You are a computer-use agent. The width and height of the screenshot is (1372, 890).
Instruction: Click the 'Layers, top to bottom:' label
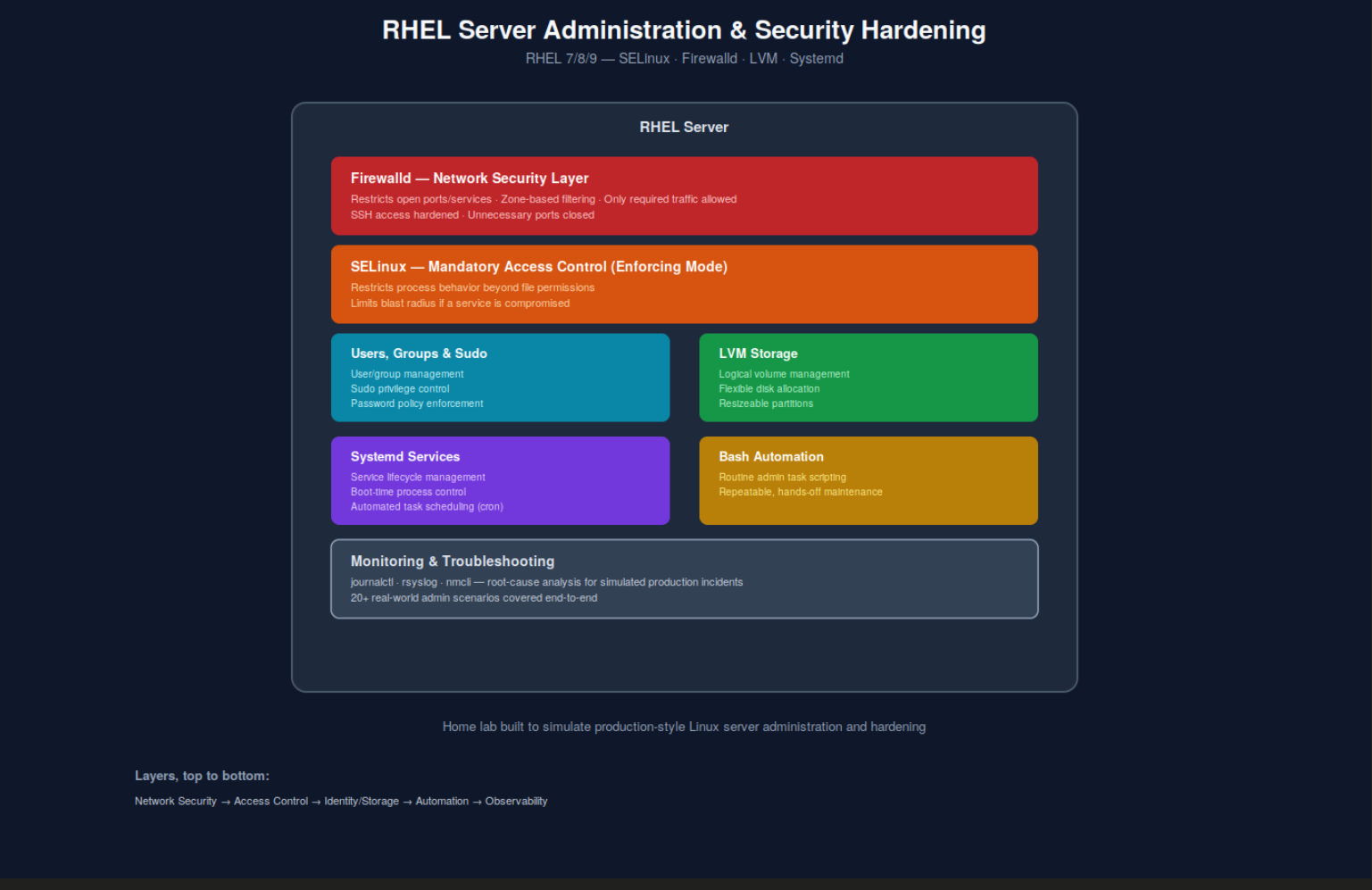point(202,776)
